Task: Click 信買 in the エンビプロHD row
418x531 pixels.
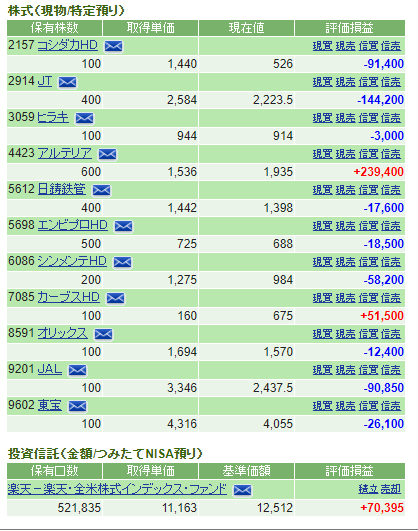Action: [368, 226]
